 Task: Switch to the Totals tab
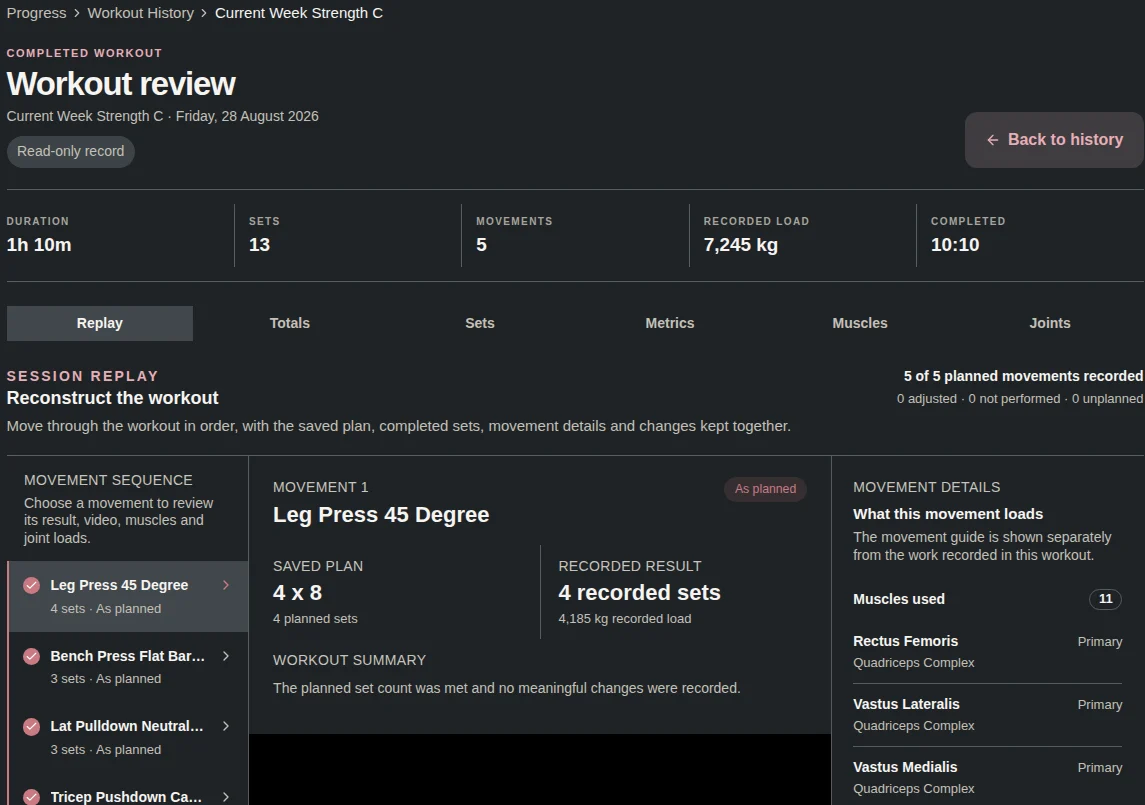coord(290,323)
